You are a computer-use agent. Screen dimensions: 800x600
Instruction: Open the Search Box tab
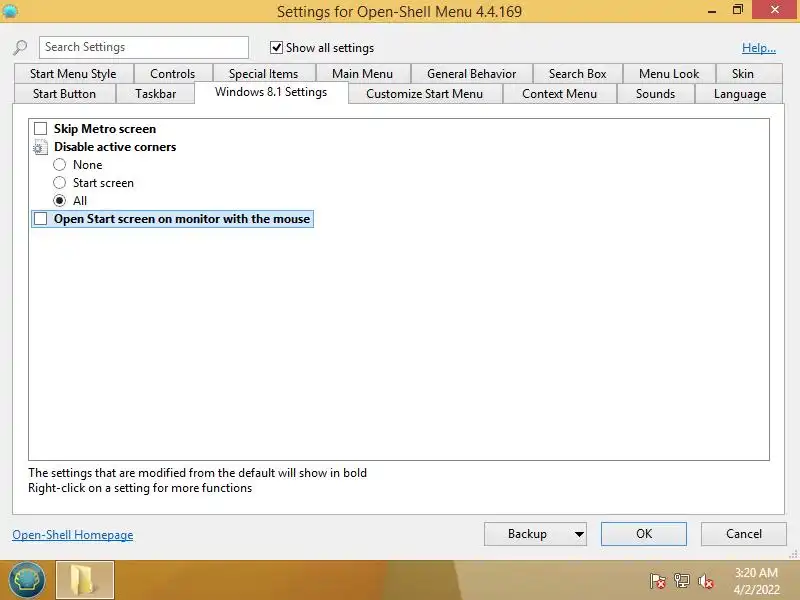(x=578, y=74)
